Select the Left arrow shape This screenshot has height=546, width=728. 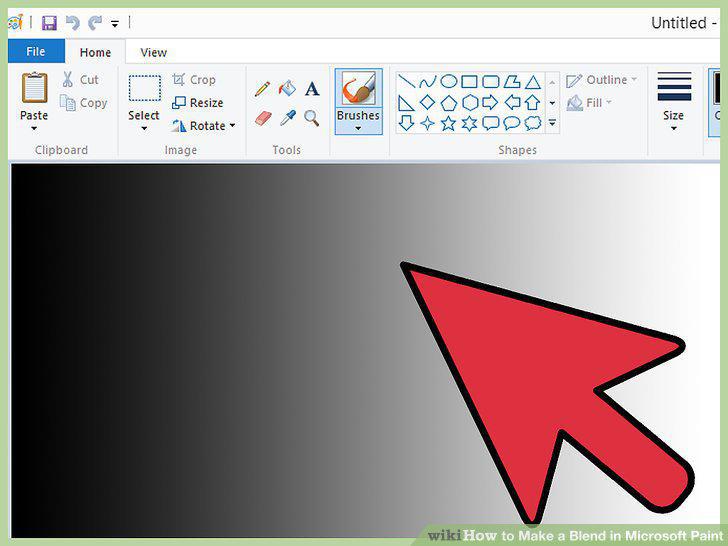pyautogui.click(x=512, y=102)
